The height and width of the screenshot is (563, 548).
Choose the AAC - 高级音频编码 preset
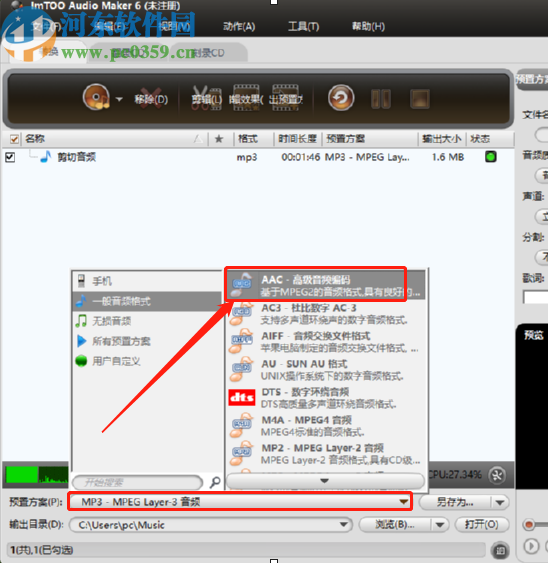[x=326, y=285]
